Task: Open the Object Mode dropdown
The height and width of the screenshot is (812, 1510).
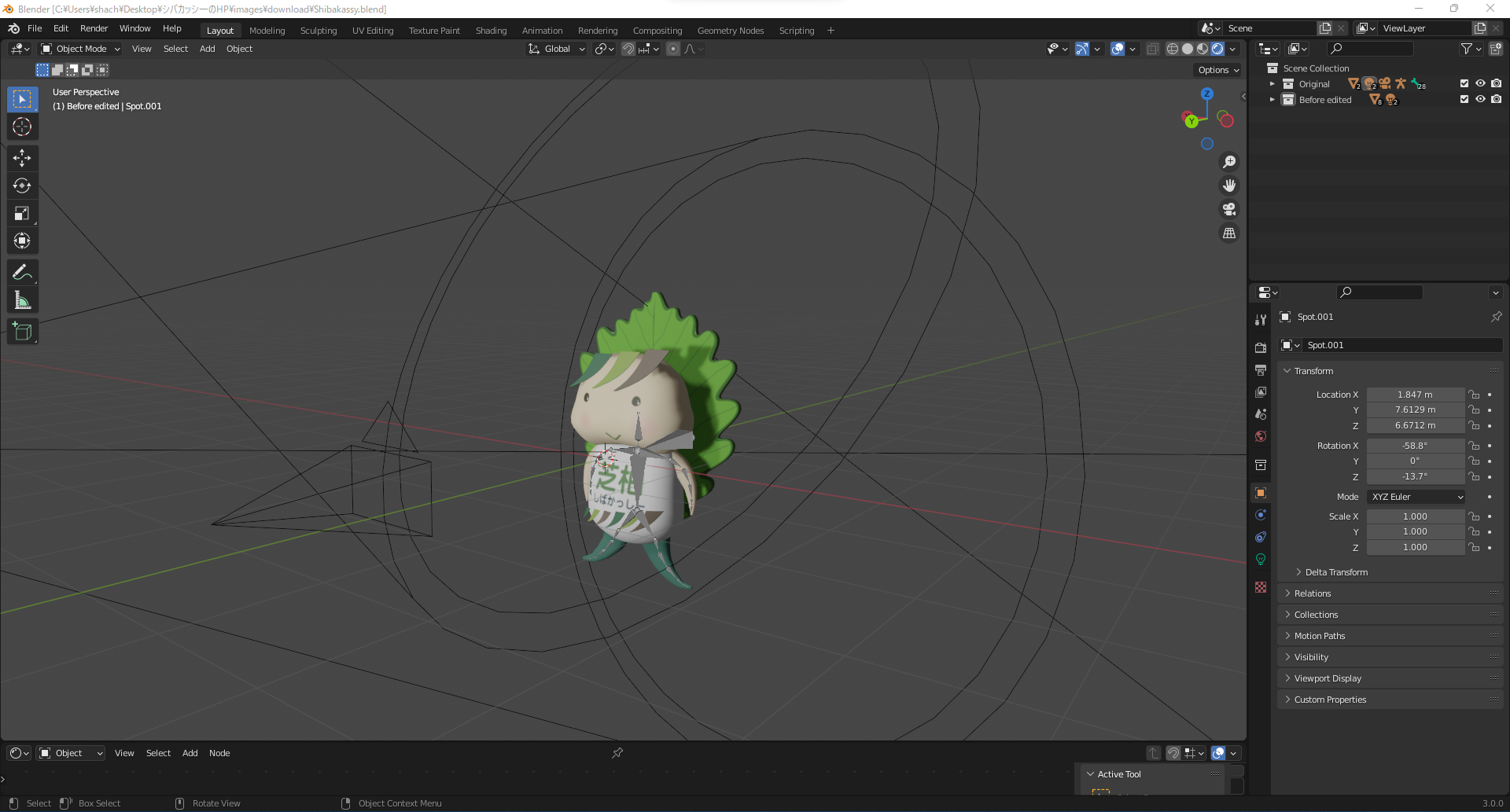Action: [x=81, y=49]
